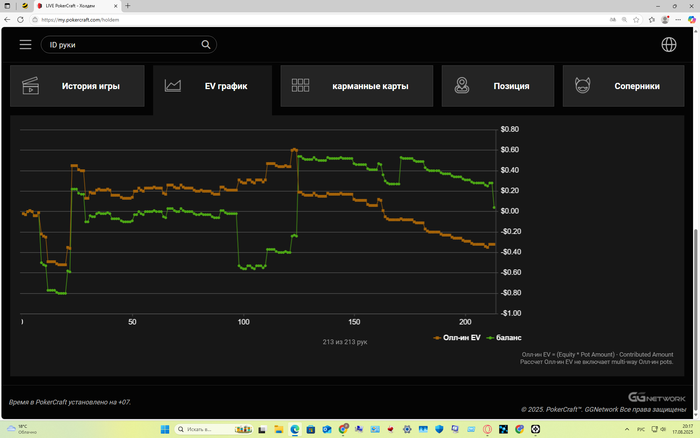
Task: Switch the РУС keyboard language
Action: [x=641, y=430]
